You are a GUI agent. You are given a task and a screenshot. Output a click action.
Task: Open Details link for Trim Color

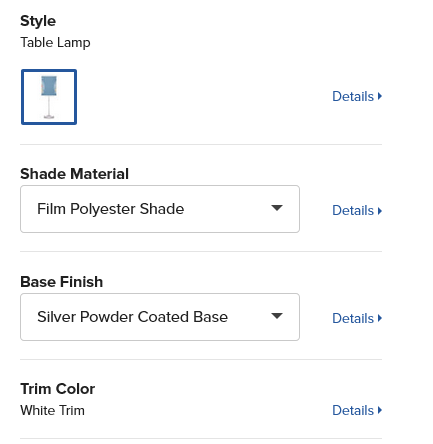(x=357, y=410)
